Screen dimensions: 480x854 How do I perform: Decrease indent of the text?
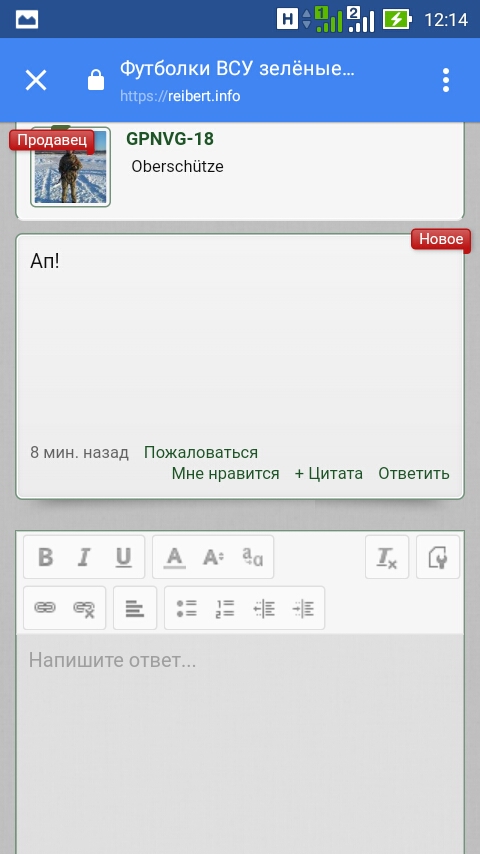[x=264, y=608]
